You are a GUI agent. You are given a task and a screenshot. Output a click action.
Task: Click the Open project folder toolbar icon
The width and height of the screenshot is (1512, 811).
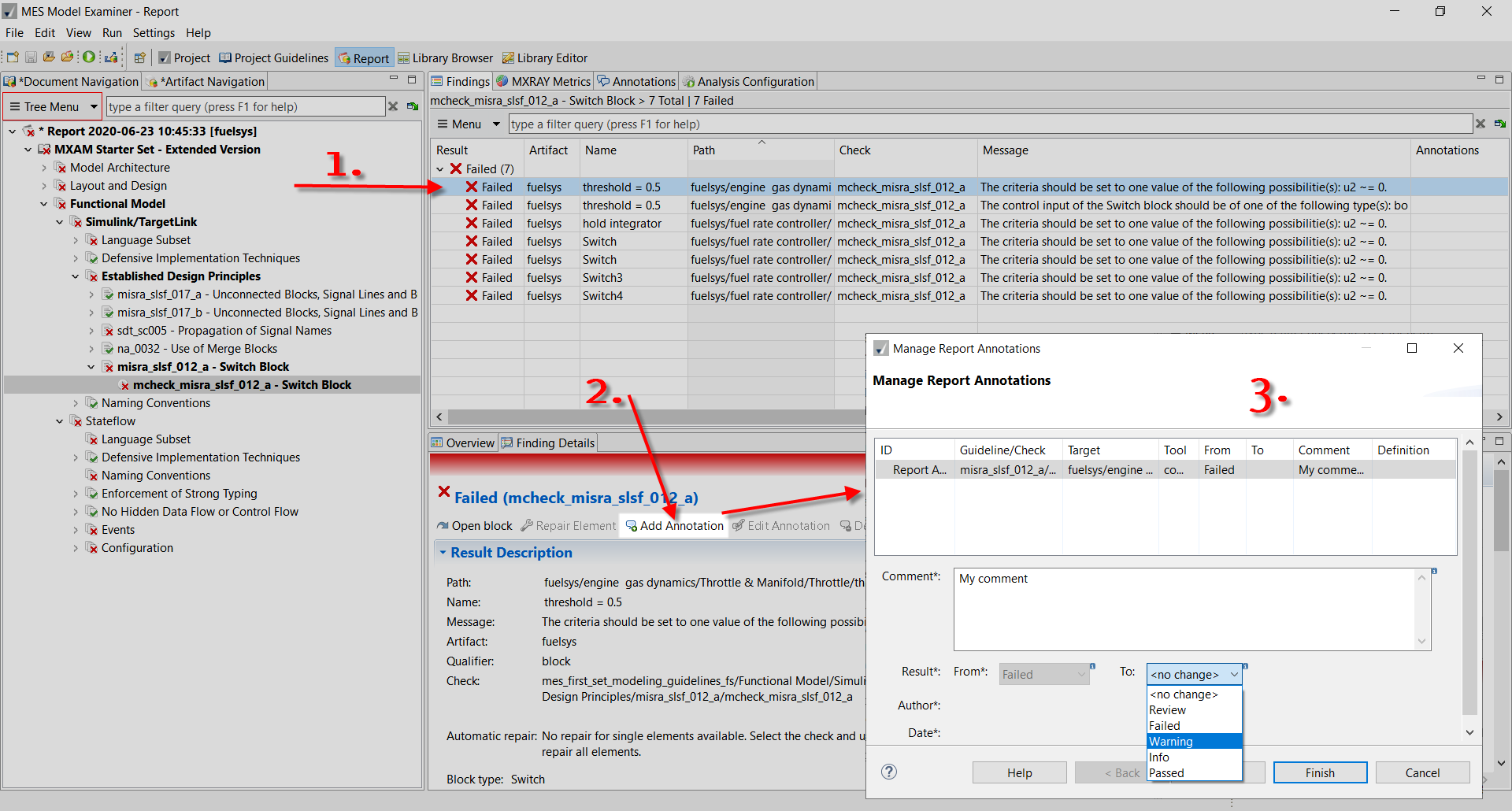[49, 57]
